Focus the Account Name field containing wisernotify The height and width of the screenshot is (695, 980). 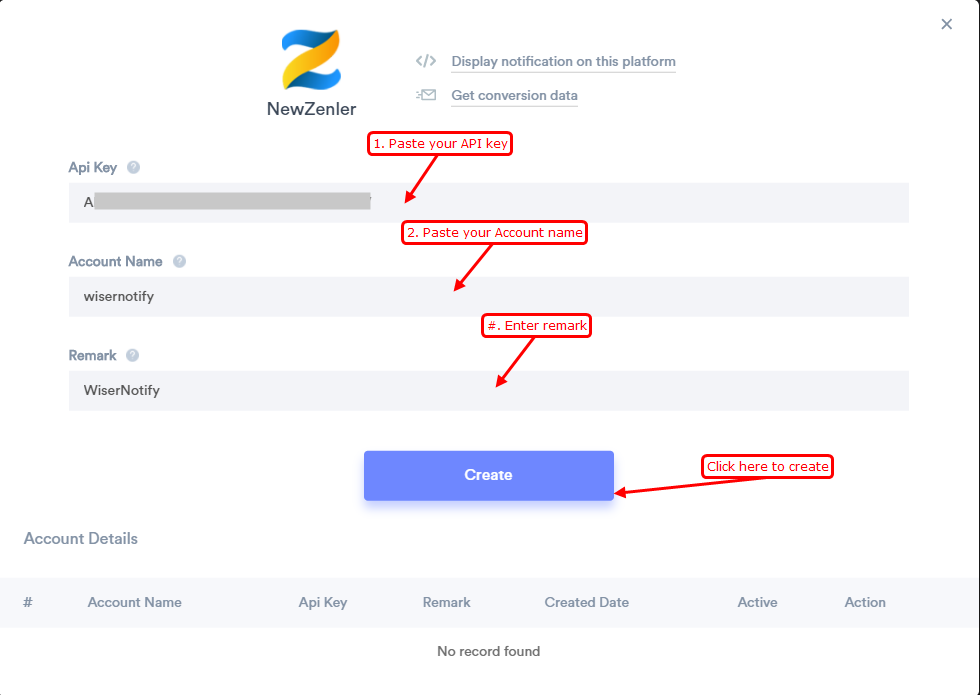[x=489, y=296]
